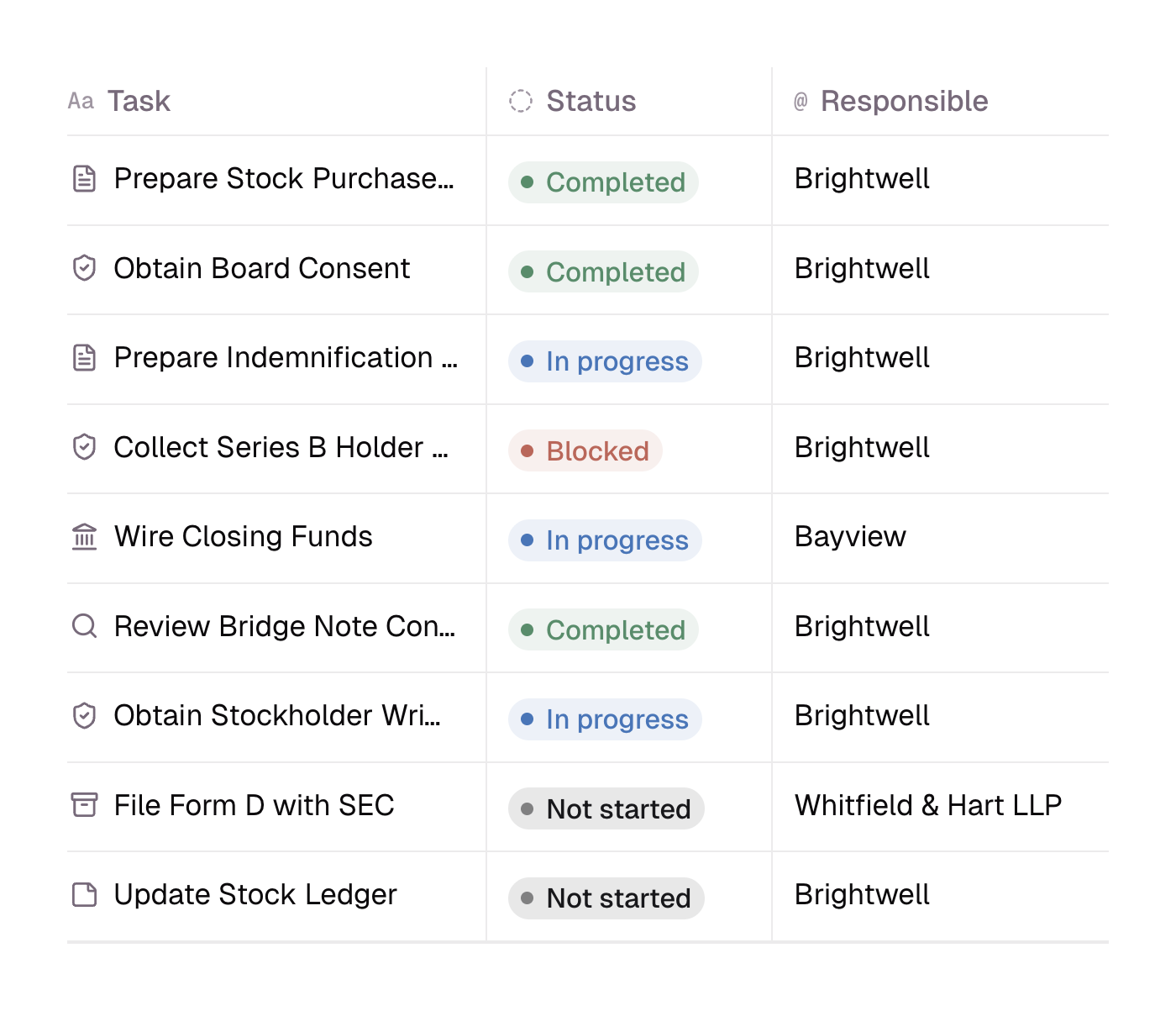1176x1011 pixels.
Task: Open the Responsible column header menu
Action: 905,102
